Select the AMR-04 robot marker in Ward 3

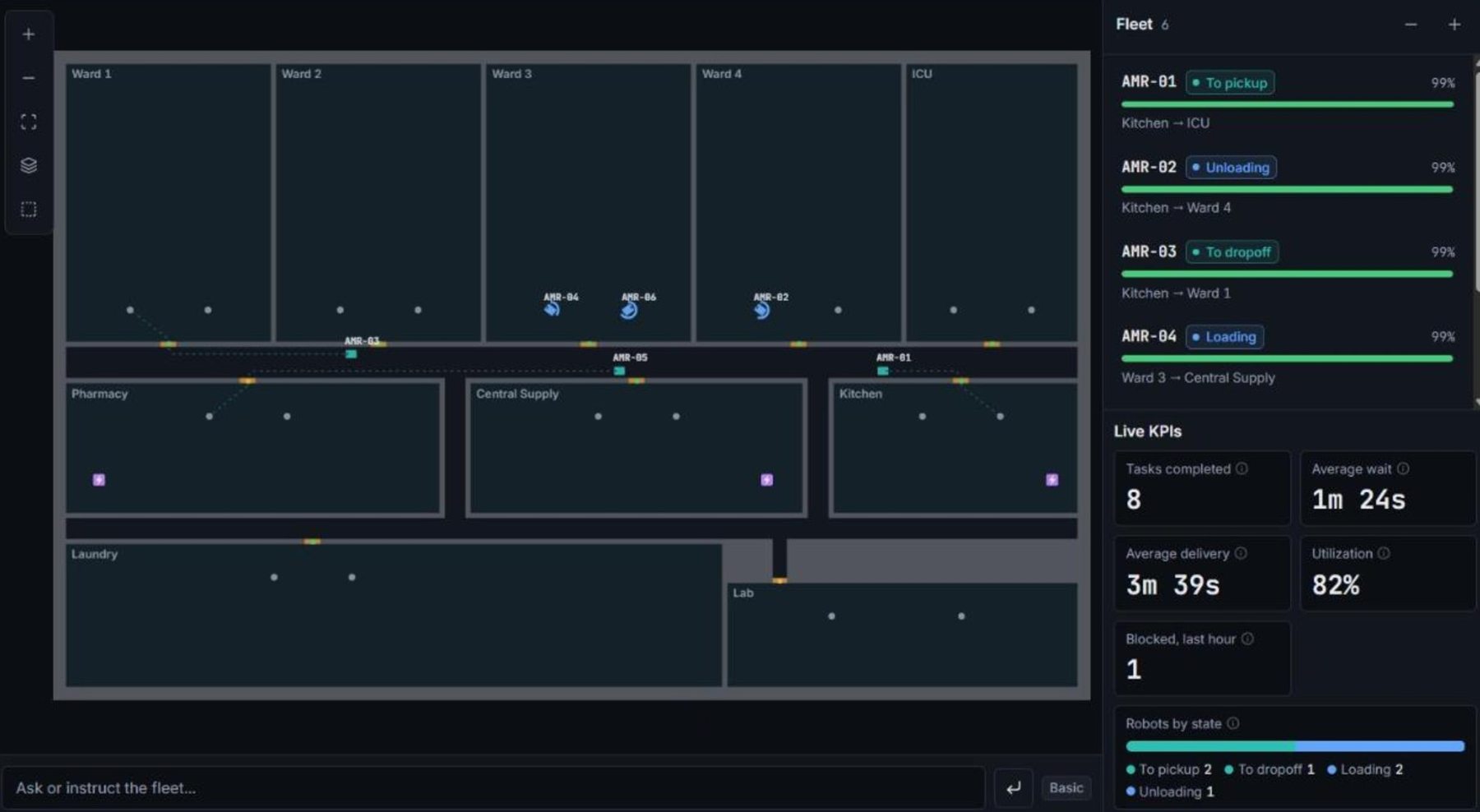point(552,309)
